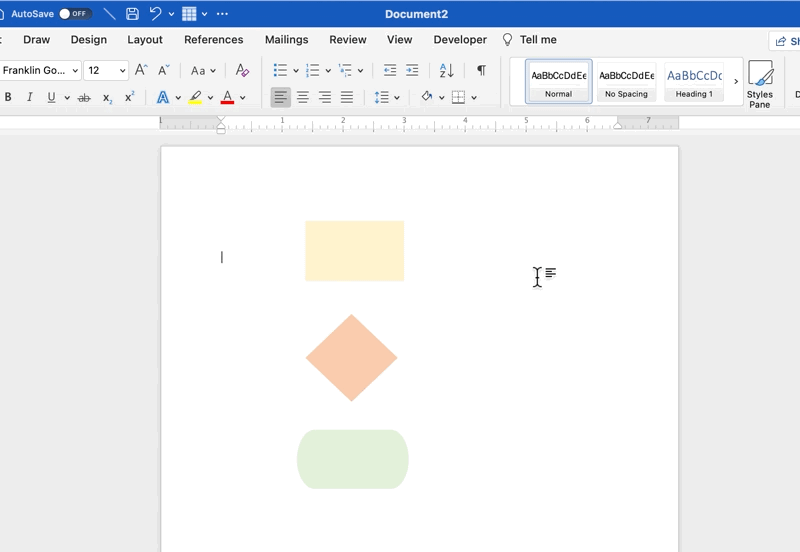Toggle the AutoSave switch
800x552 pixels.
[75, 14]
